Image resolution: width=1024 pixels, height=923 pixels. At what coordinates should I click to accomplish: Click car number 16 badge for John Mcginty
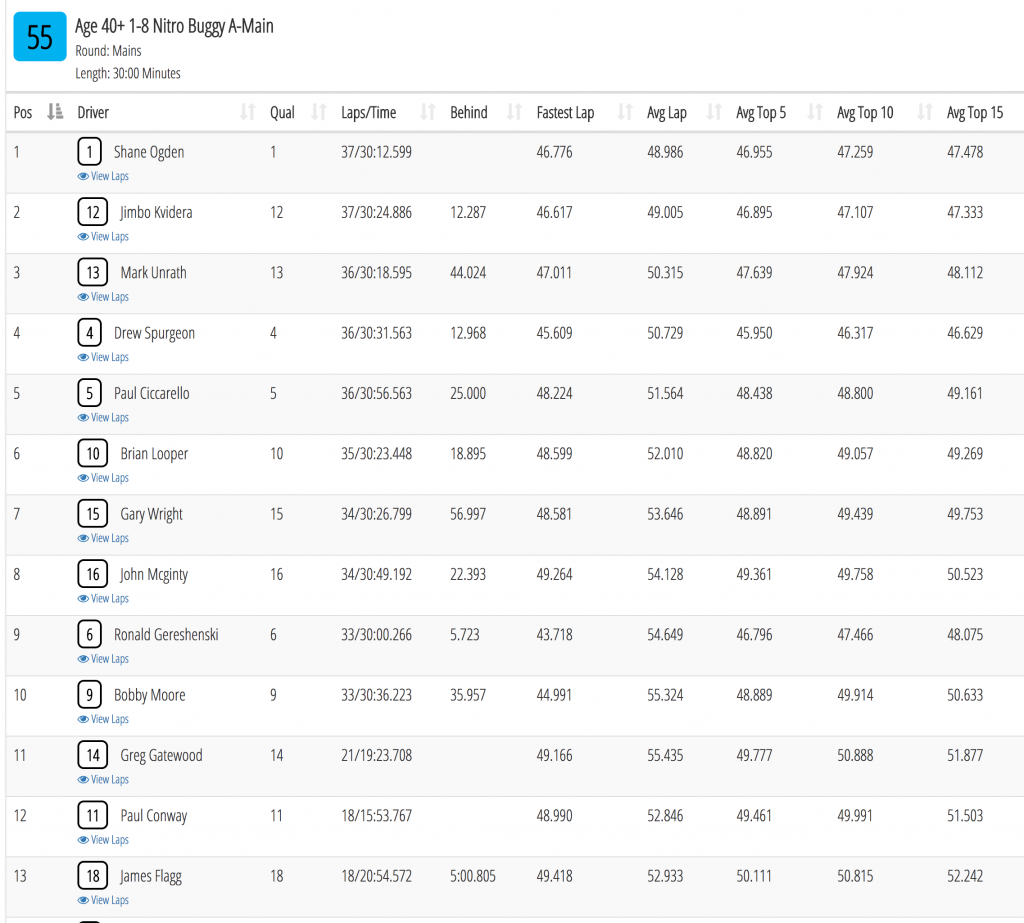pos(93,574)
